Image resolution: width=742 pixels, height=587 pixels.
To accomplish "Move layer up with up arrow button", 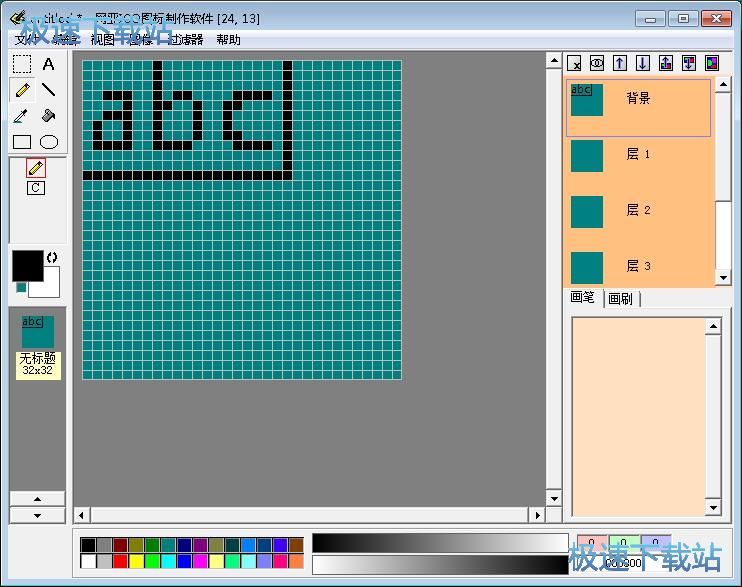I will point(620,63).
